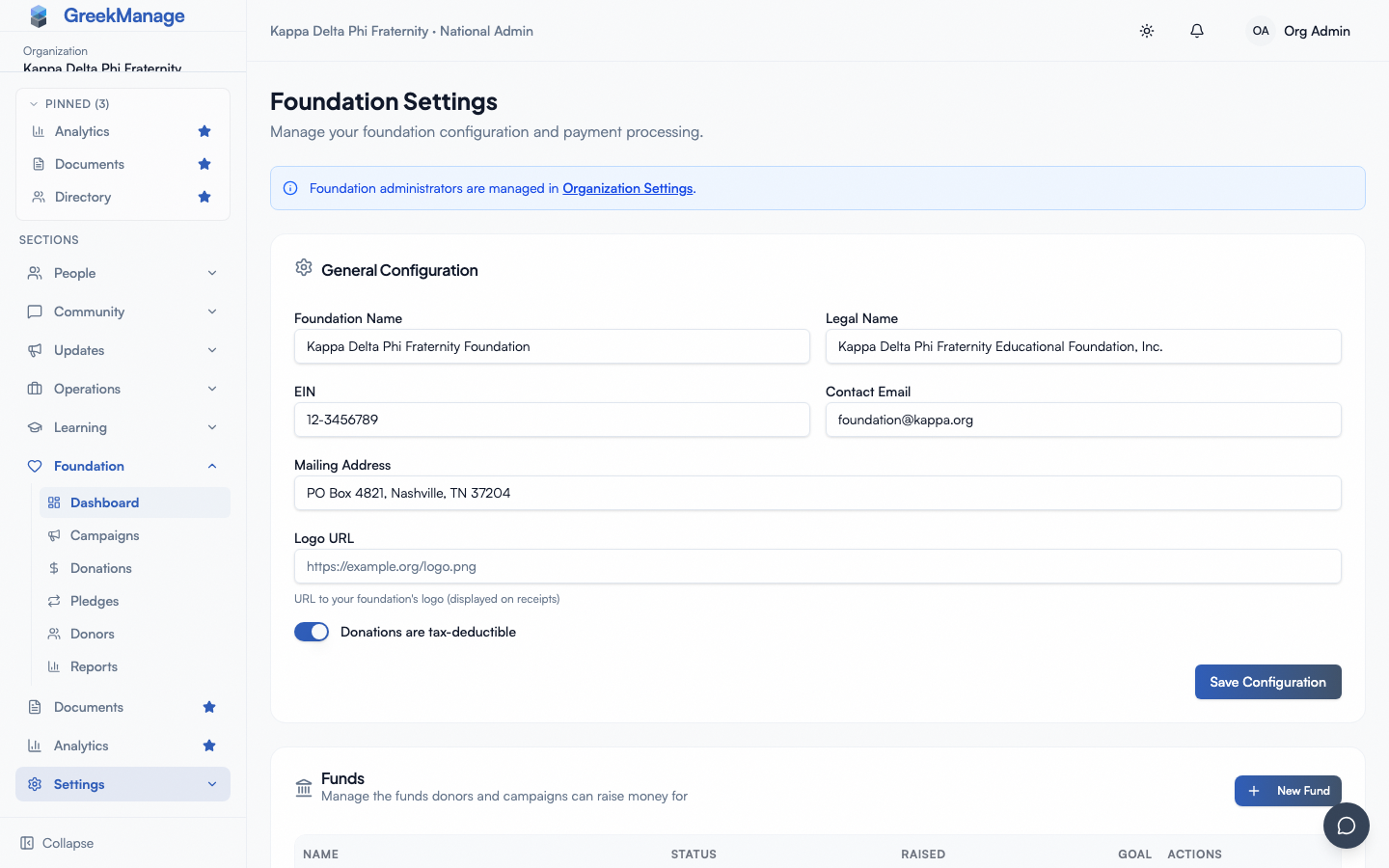The width and height of the screenshot is (1389, 868).
Task: Turn off Donations are tax-deductible switch
Action: (312, 632)
